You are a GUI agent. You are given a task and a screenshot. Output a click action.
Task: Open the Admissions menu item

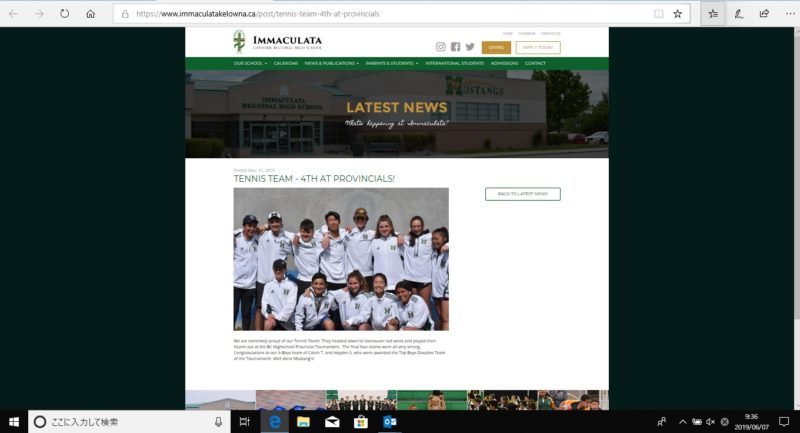click(x=504, y=63)
